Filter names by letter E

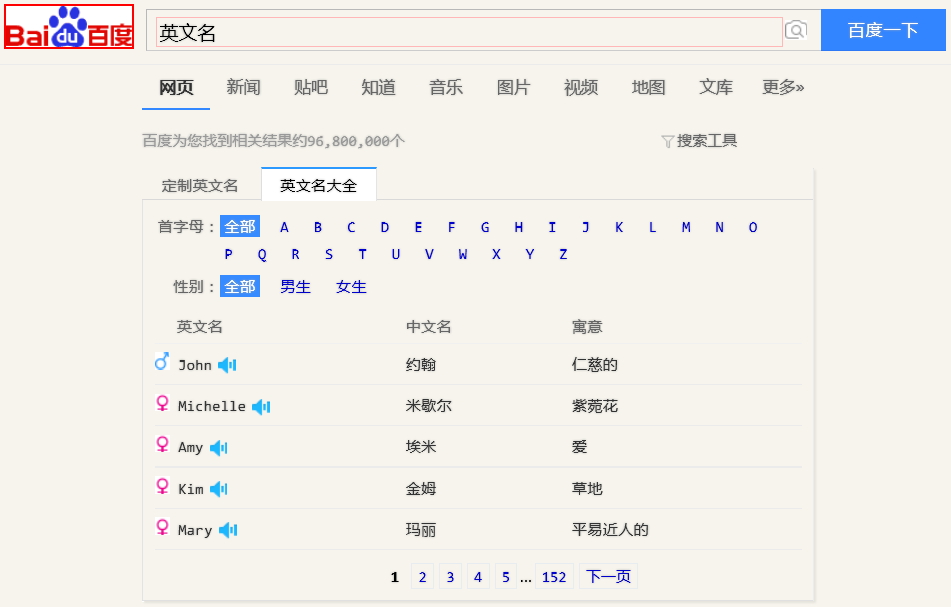coord(418,227)
